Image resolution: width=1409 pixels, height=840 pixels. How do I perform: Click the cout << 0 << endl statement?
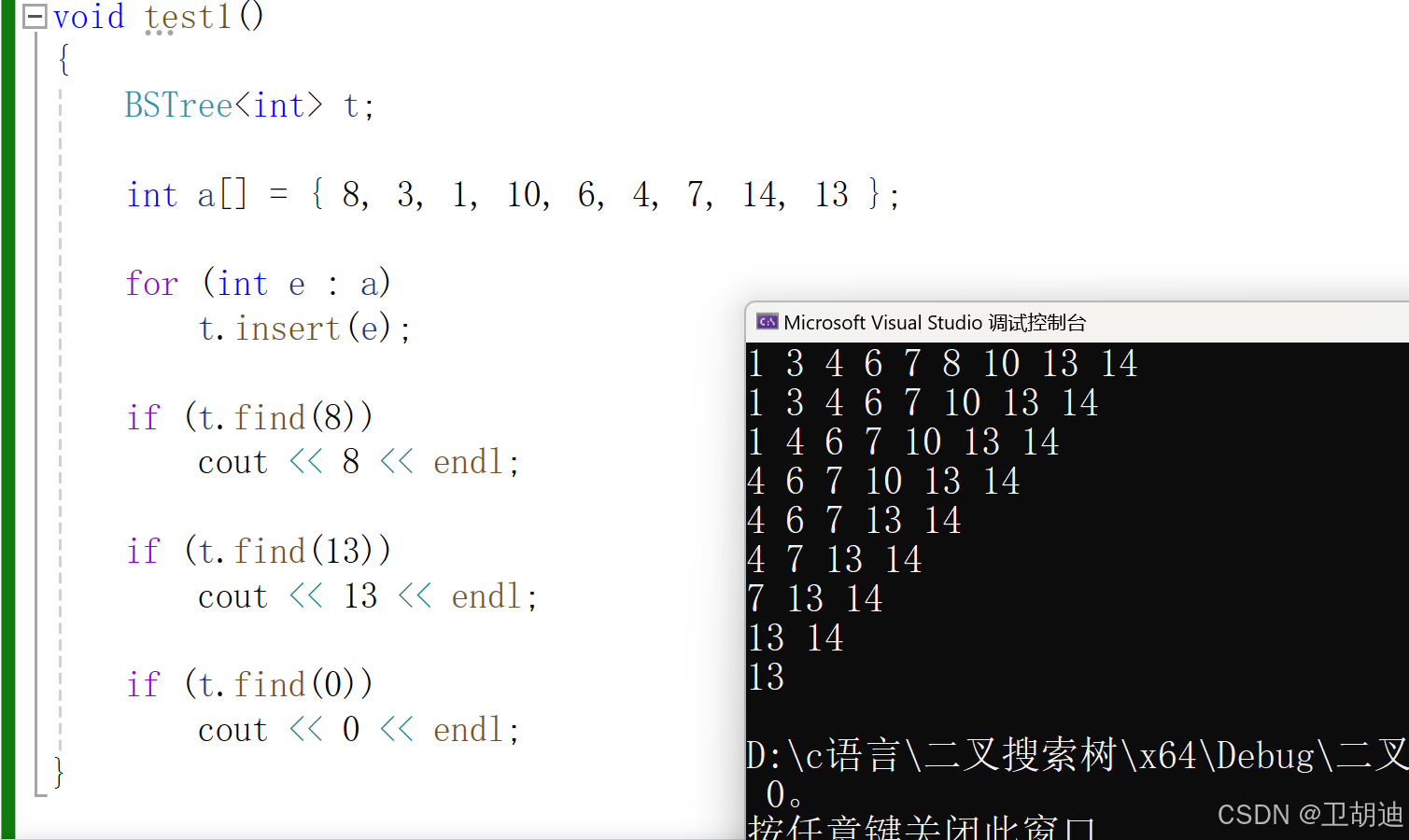coord(359,731)
